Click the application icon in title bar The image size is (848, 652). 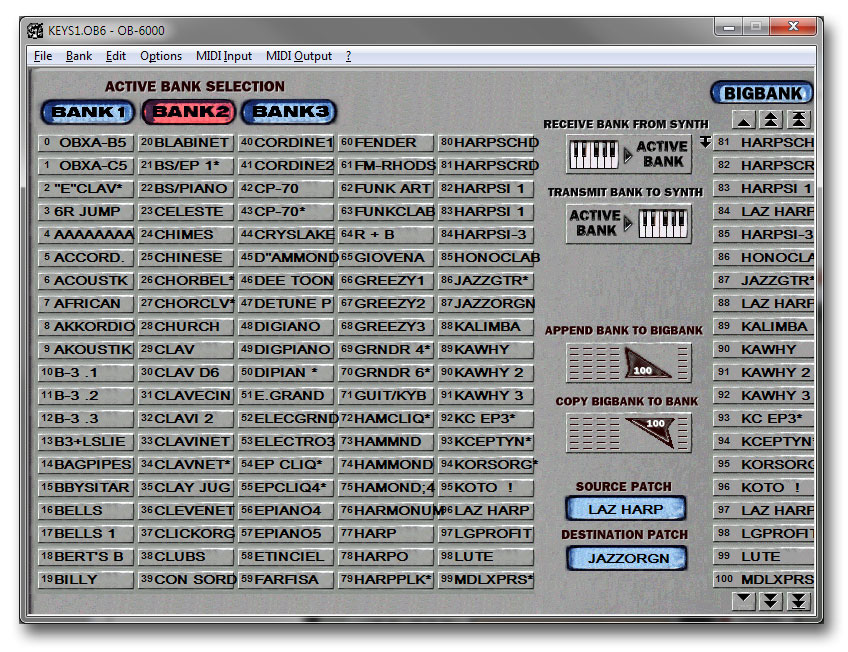coord(35,30)
